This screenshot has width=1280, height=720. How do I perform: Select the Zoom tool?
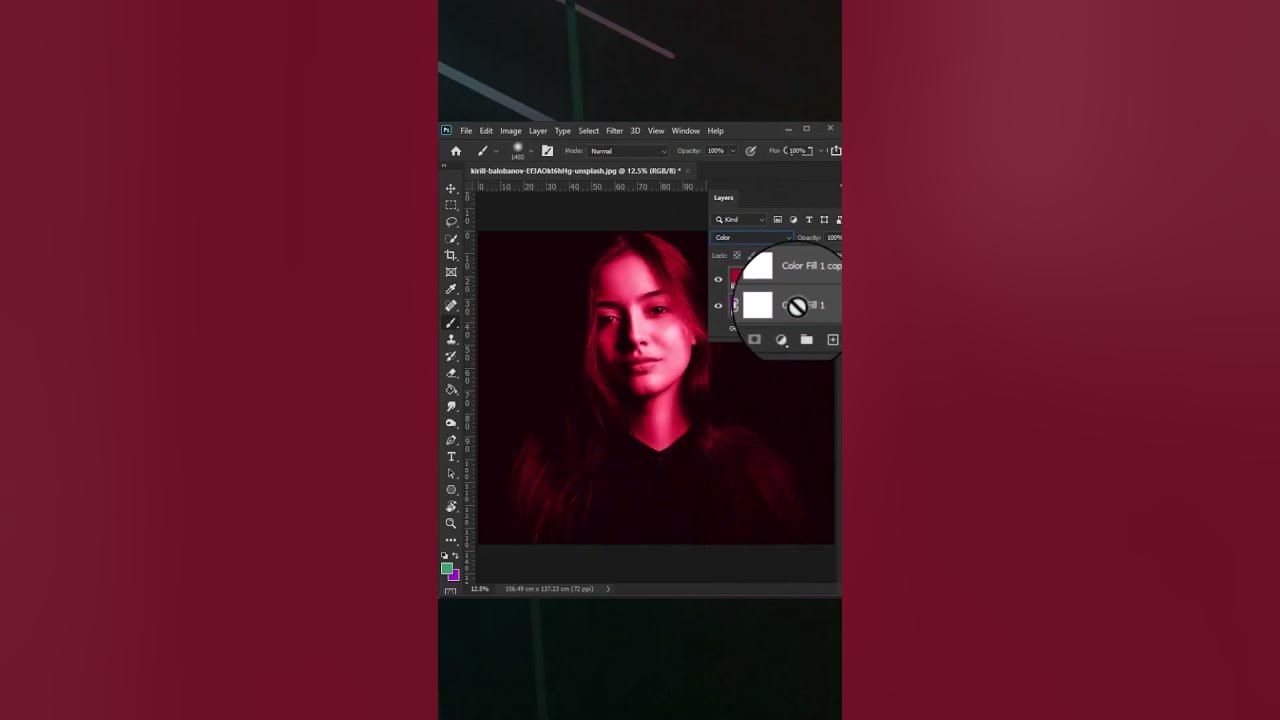click(451, 523)
